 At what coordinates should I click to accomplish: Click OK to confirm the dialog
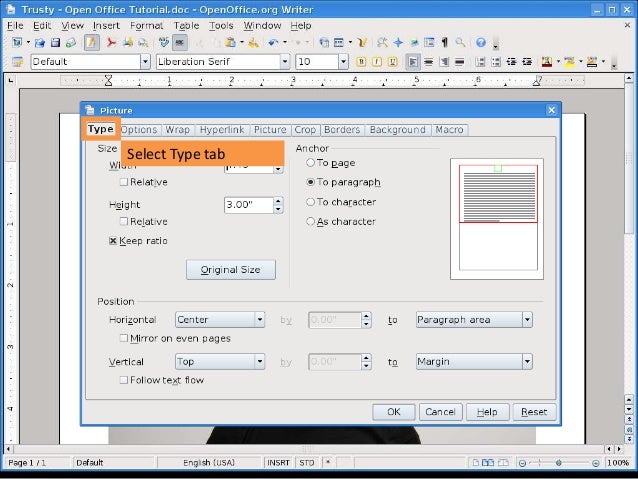394,412
